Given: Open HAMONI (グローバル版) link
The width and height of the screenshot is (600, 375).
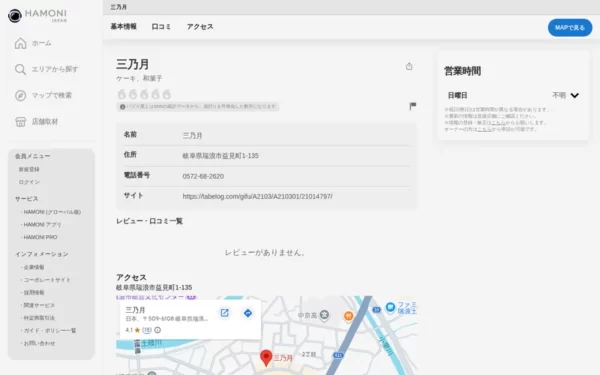Looking at the screenshot, I should [x=52, y=212].
